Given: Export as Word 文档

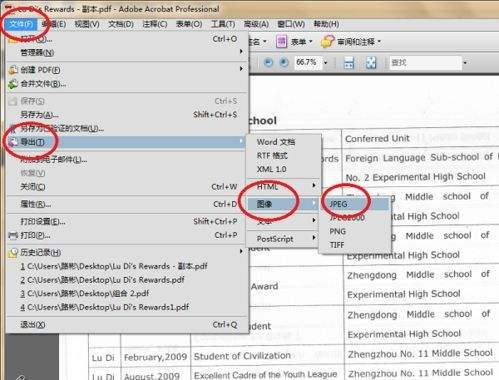Looking at the screenshot, I should [283, 142].
